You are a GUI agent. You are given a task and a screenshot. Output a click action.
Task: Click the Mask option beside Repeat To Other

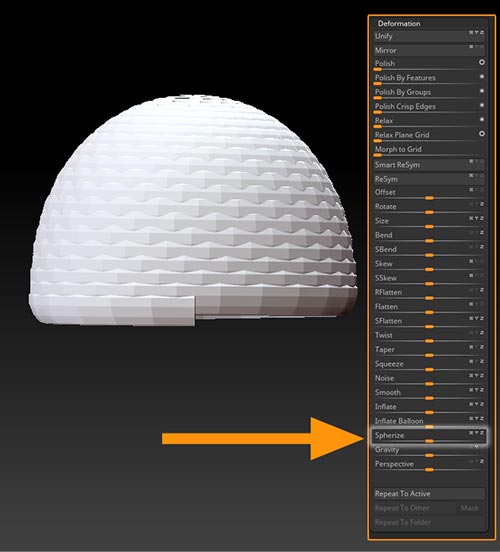click(469, 508)
